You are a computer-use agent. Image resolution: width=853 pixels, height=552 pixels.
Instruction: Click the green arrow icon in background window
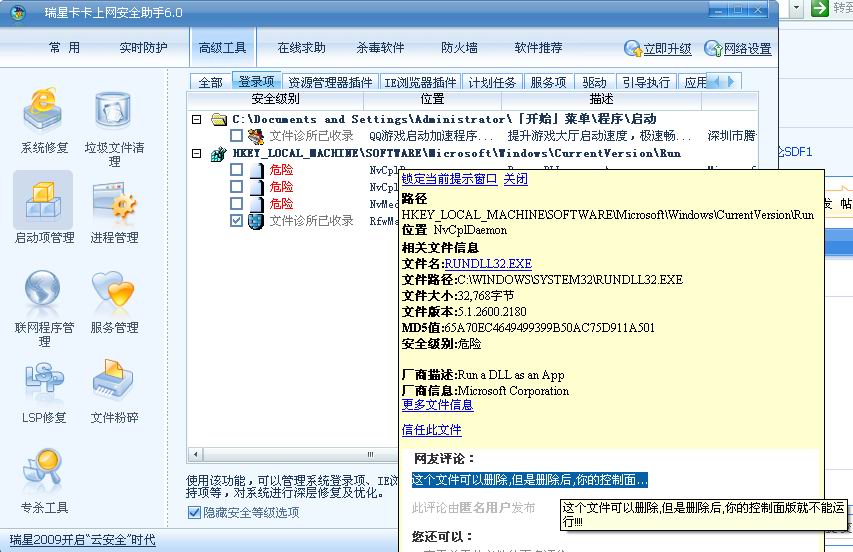(819, 8)
